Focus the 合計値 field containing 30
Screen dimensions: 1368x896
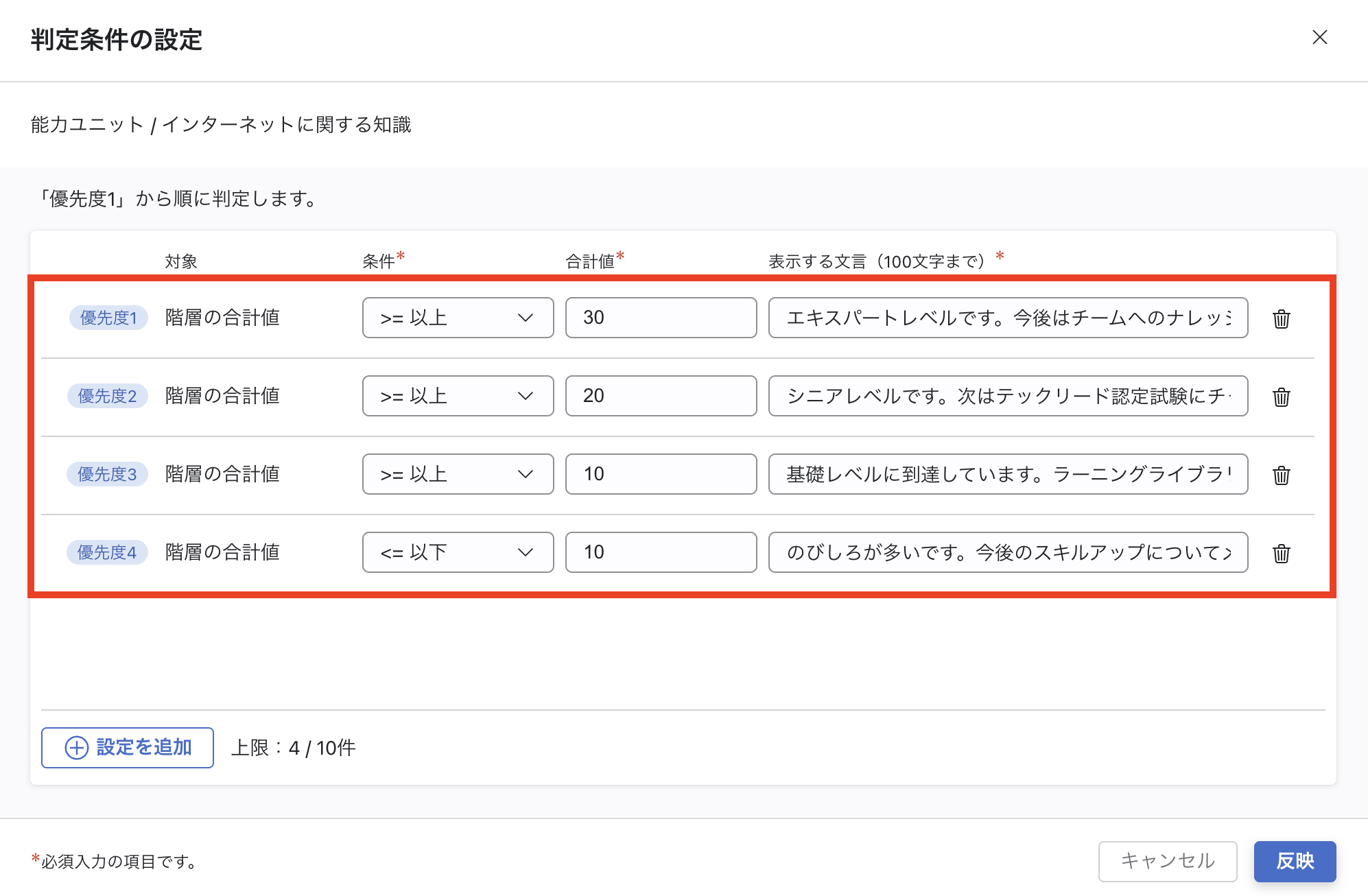click(661, 318)
